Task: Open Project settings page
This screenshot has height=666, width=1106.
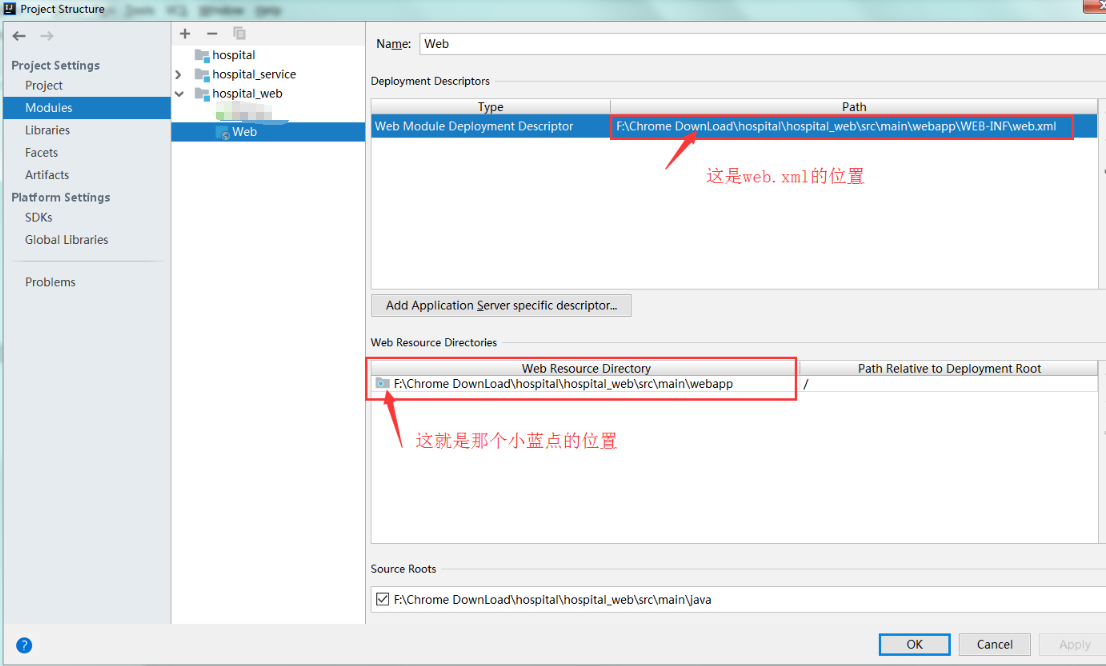Action: click(x=44, y=85)
